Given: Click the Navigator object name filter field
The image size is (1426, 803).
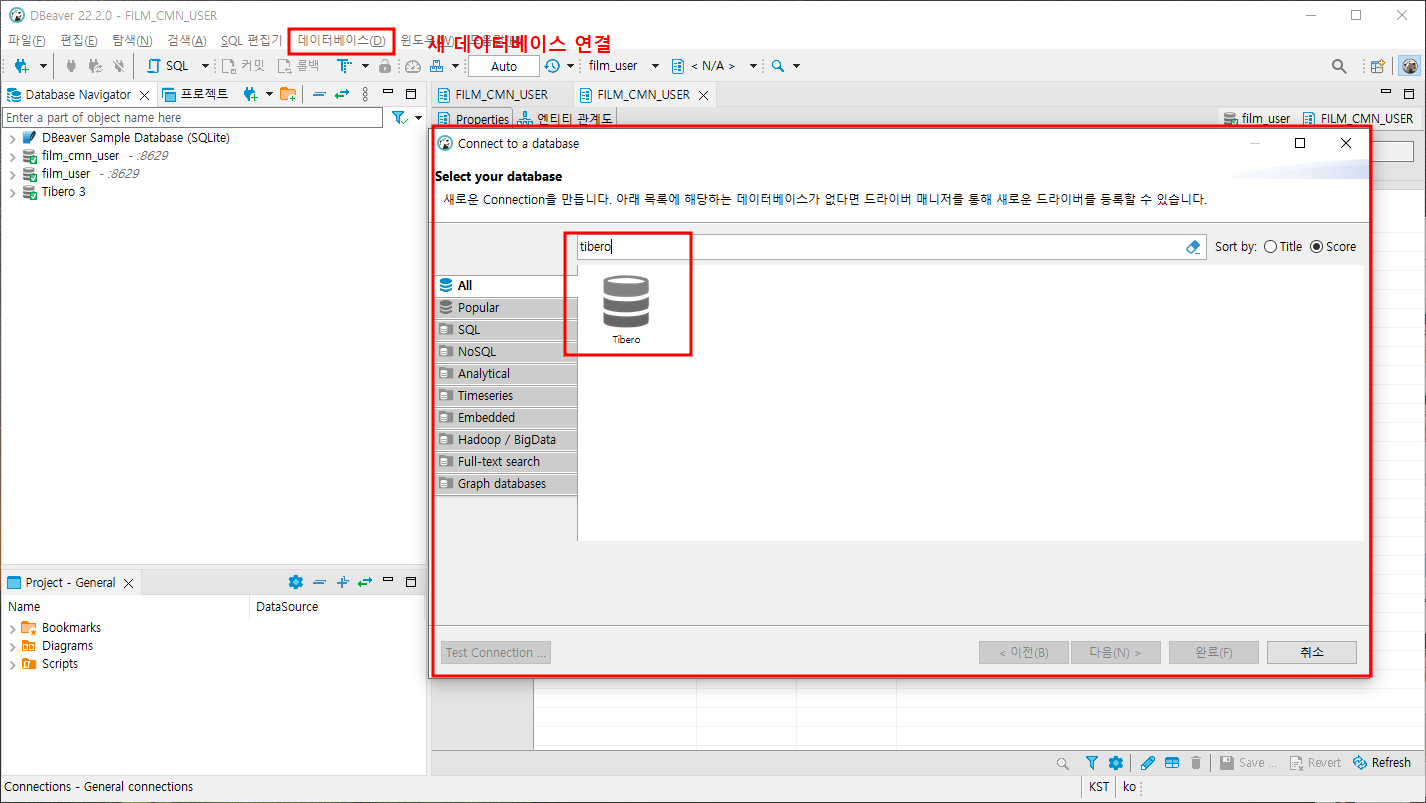Looking at the screenshot, I should (x=192, y=118).
